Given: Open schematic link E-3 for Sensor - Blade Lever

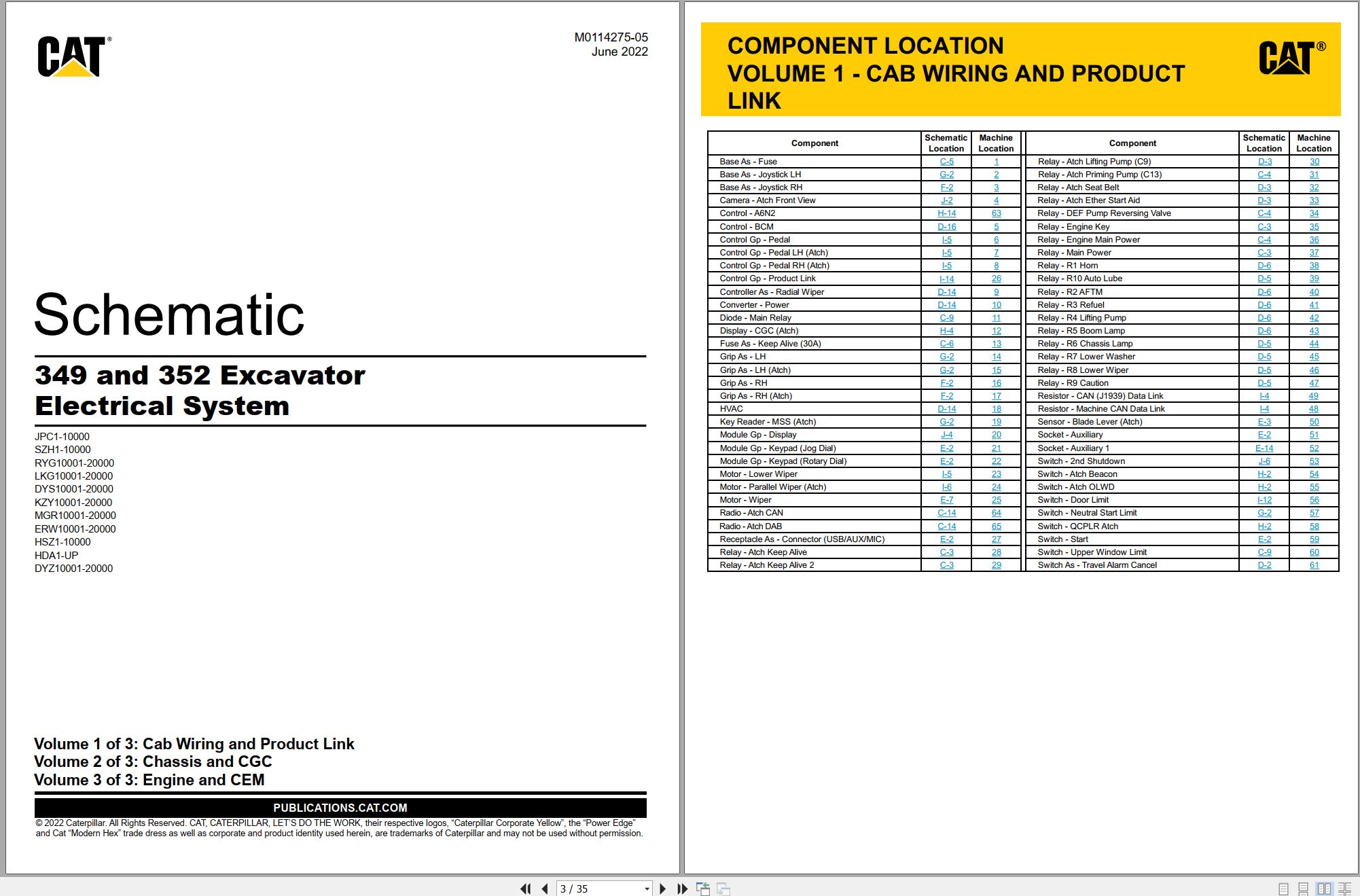Looking at the screenshot, I should coord(1264,422).
